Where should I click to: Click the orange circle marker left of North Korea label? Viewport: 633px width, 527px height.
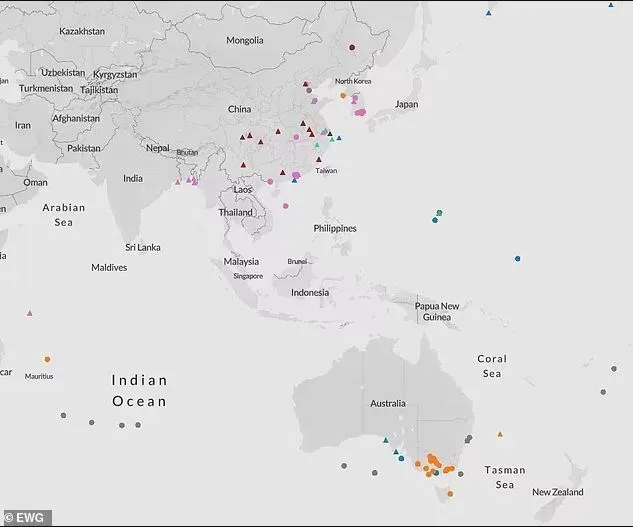(343, 96)
